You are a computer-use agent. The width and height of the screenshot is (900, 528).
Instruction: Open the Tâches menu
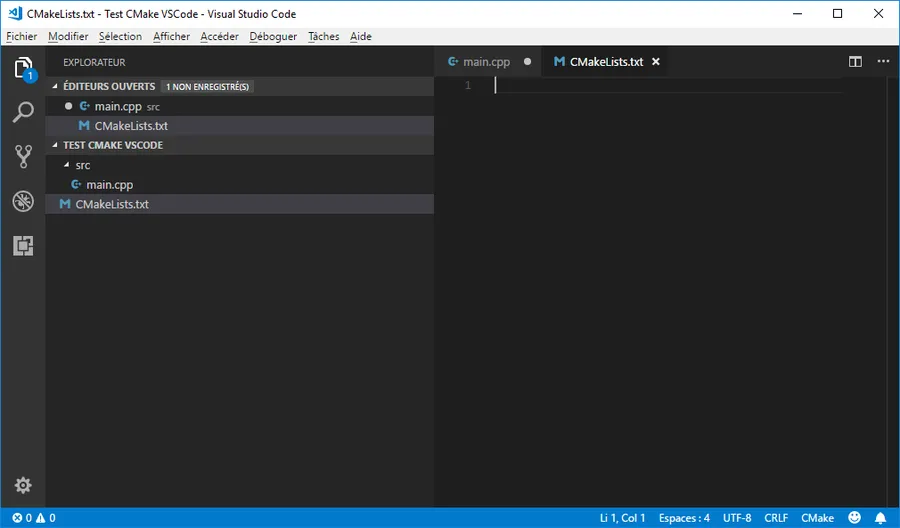click(323, 36)
